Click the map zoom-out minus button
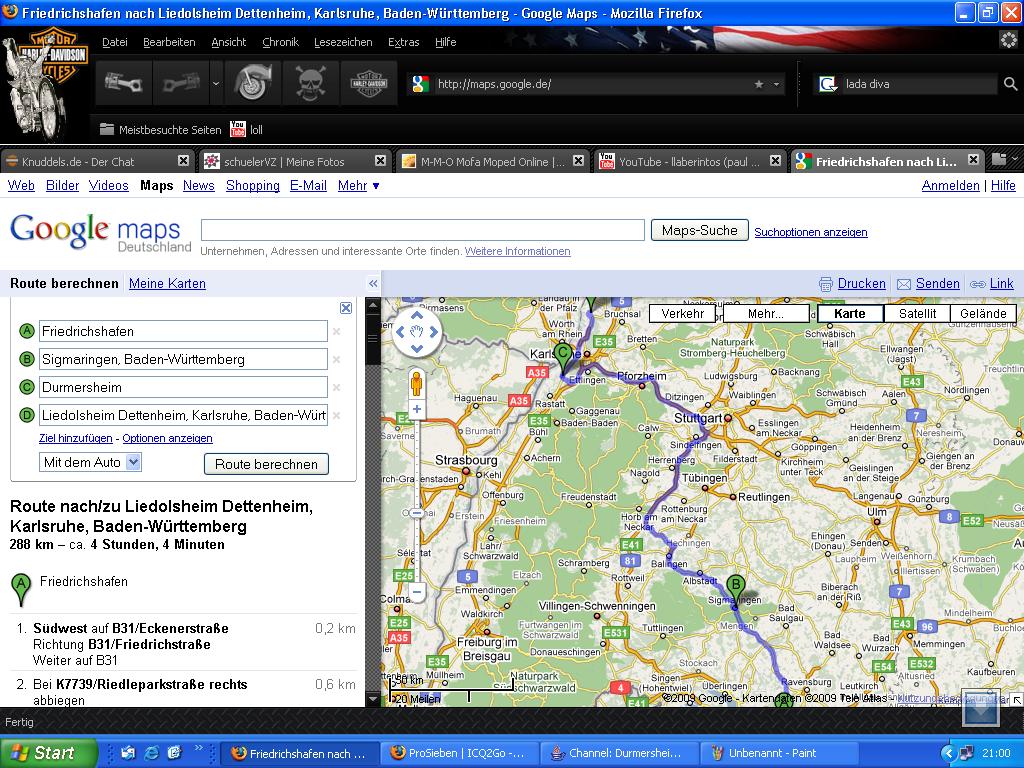Image resolution: width=1024 pixels, height=768 pixels. pyautogui.click(x=417, y=592)
